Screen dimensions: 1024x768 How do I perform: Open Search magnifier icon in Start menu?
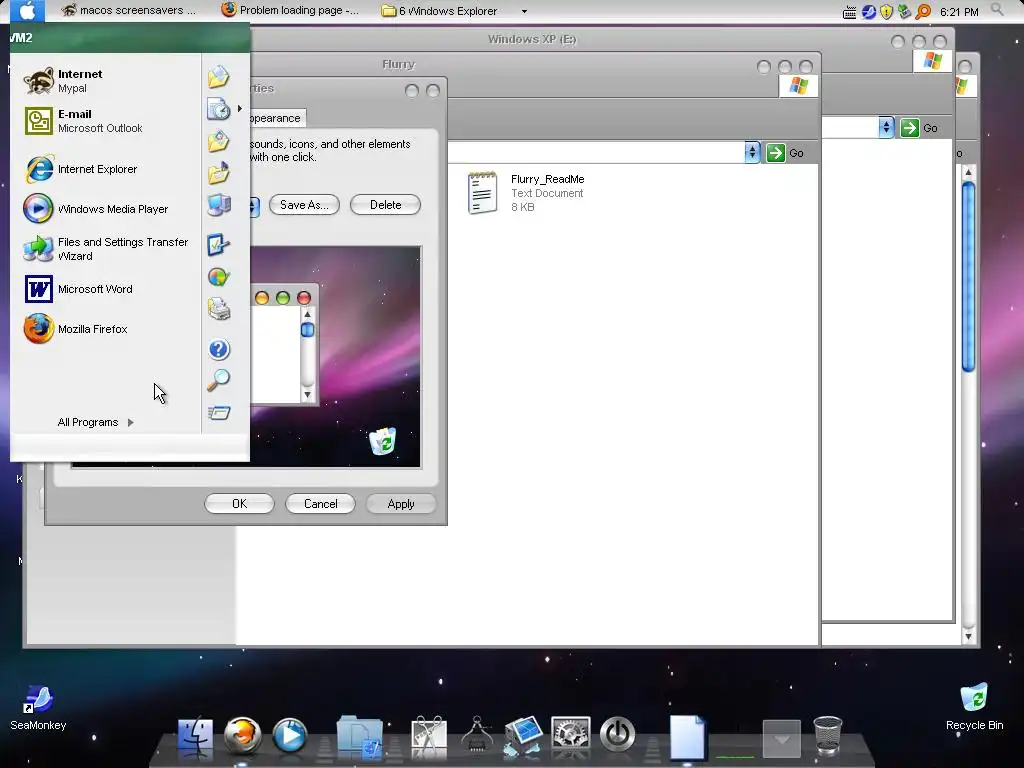[x=219, y=380]
